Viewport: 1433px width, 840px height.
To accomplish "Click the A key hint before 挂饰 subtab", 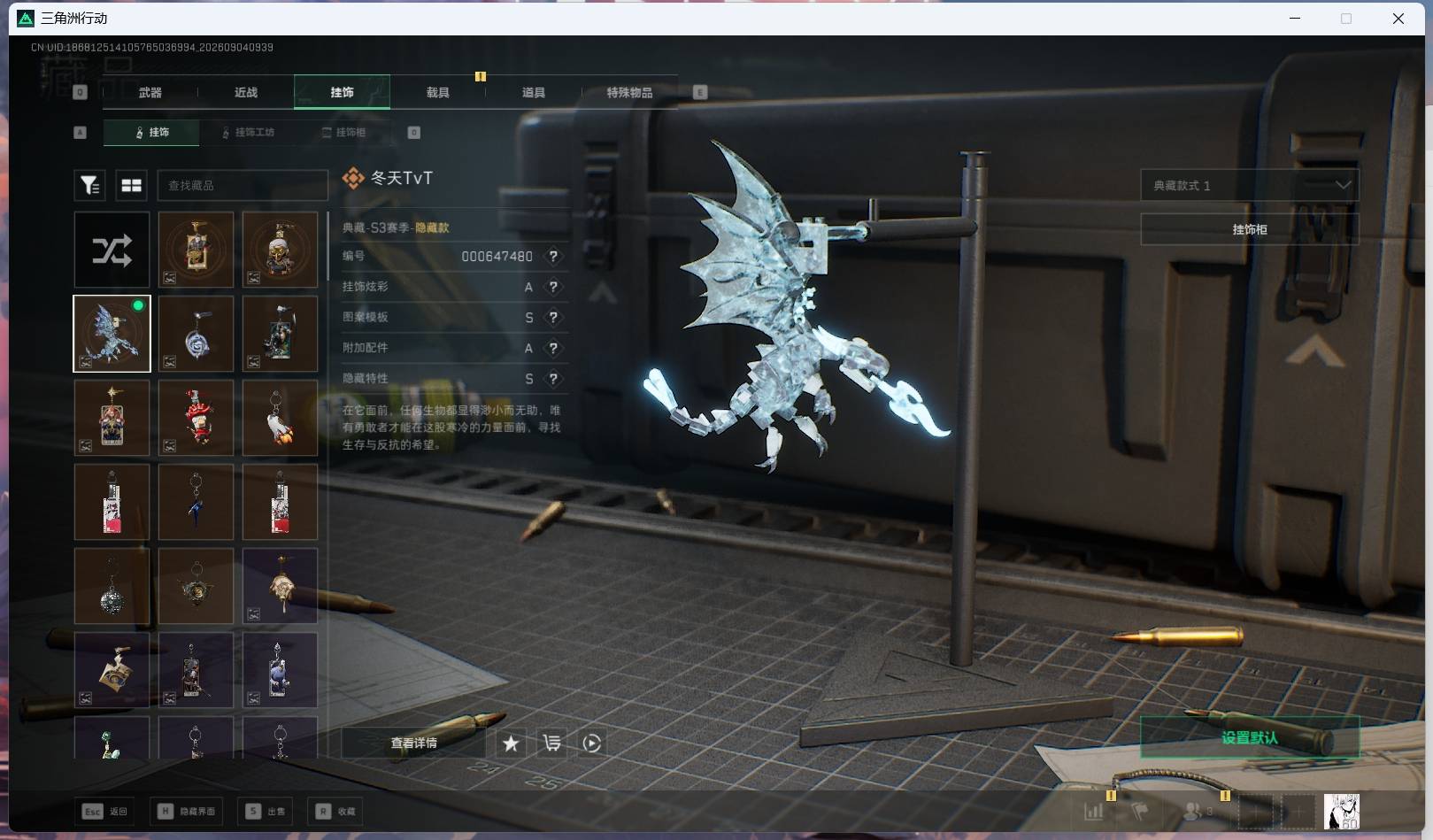I will pyautogui.click(x=80, y=133).
